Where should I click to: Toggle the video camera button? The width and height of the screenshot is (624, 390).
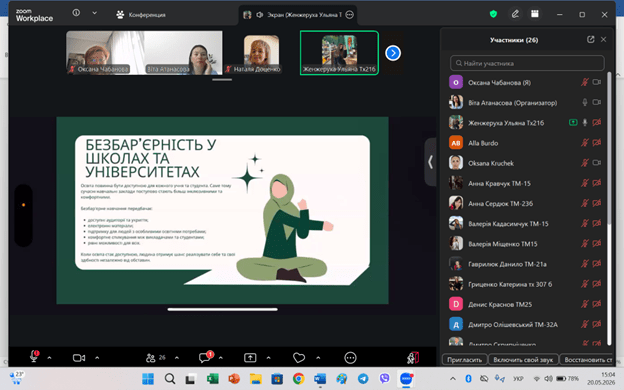pyautogui.click(x=79, y=358)
